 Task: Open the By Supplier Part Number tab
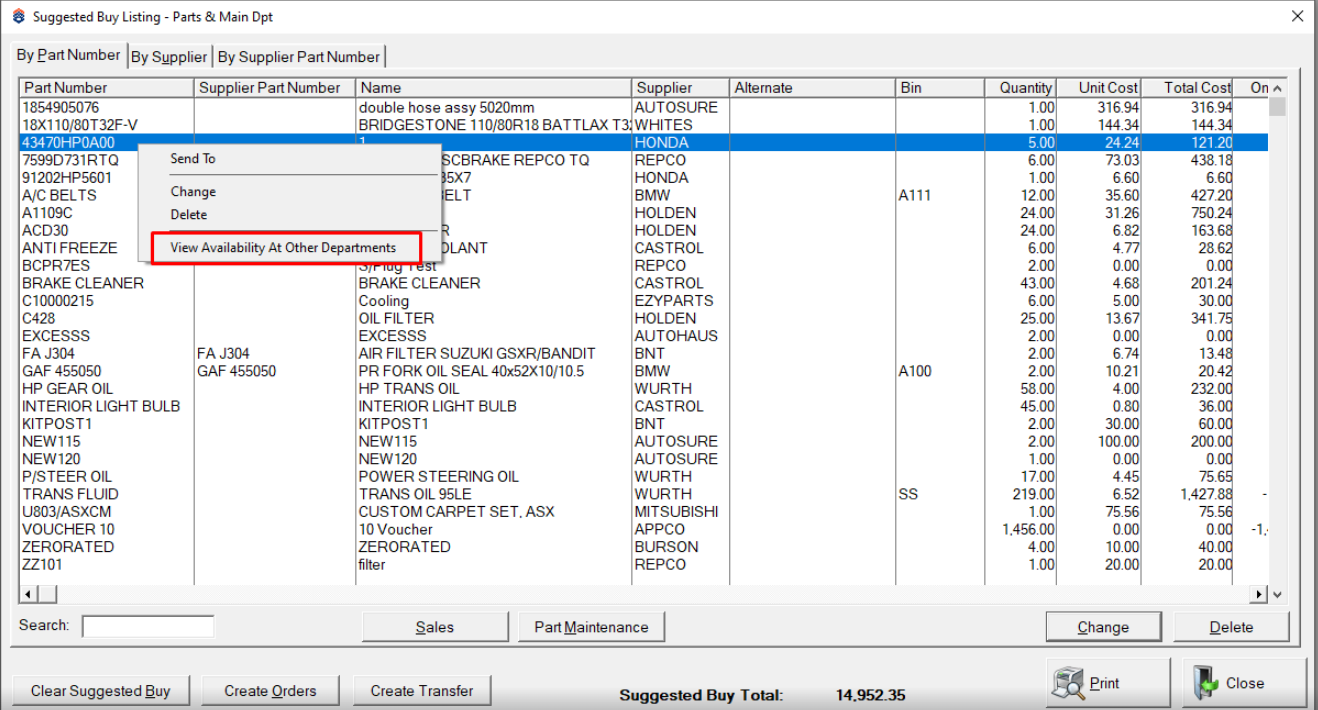[x=299, y=57]
